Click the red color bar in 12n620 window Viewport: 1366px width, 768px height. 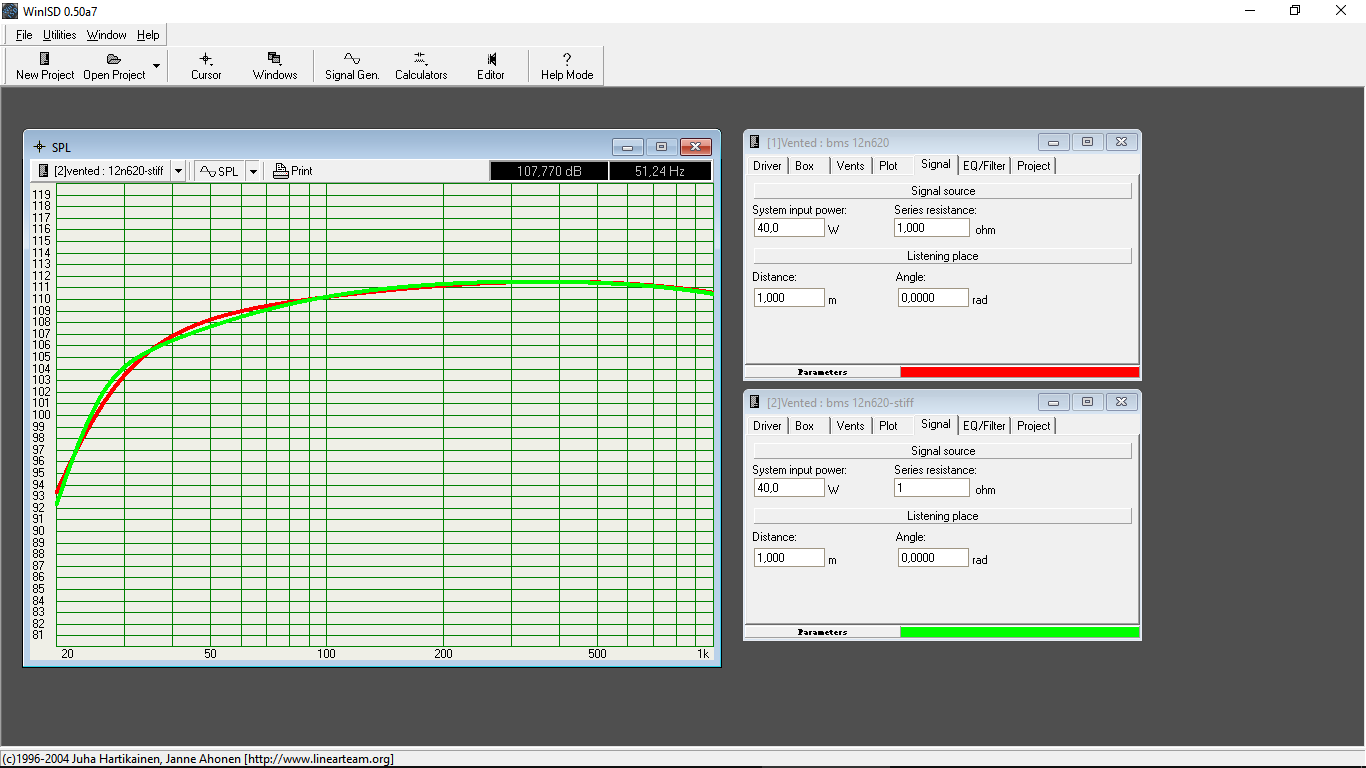click(x=1019, y=372)
